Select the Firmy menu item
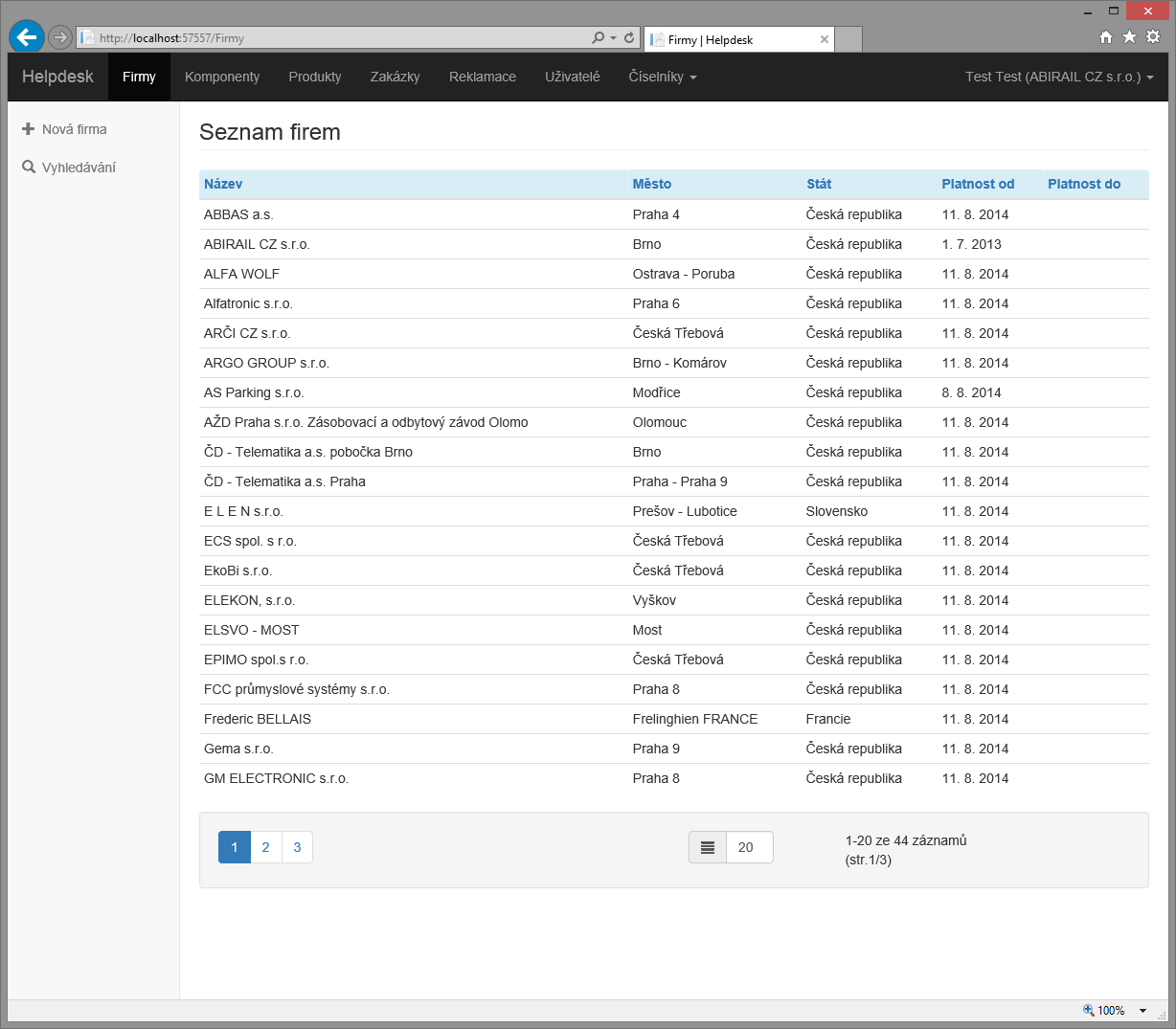 coord(139,77)
